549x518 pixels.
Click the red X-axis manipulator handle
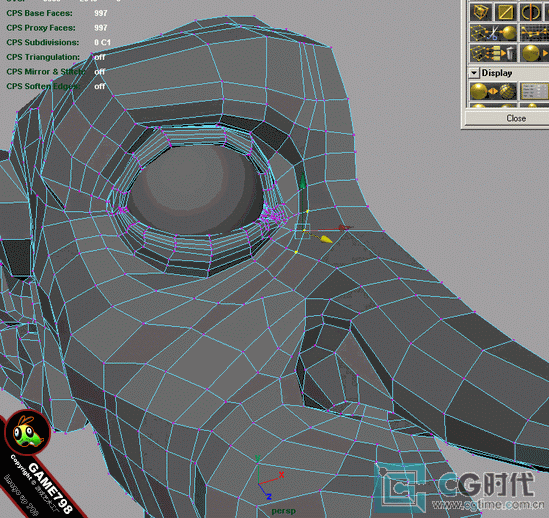point(343,228)
